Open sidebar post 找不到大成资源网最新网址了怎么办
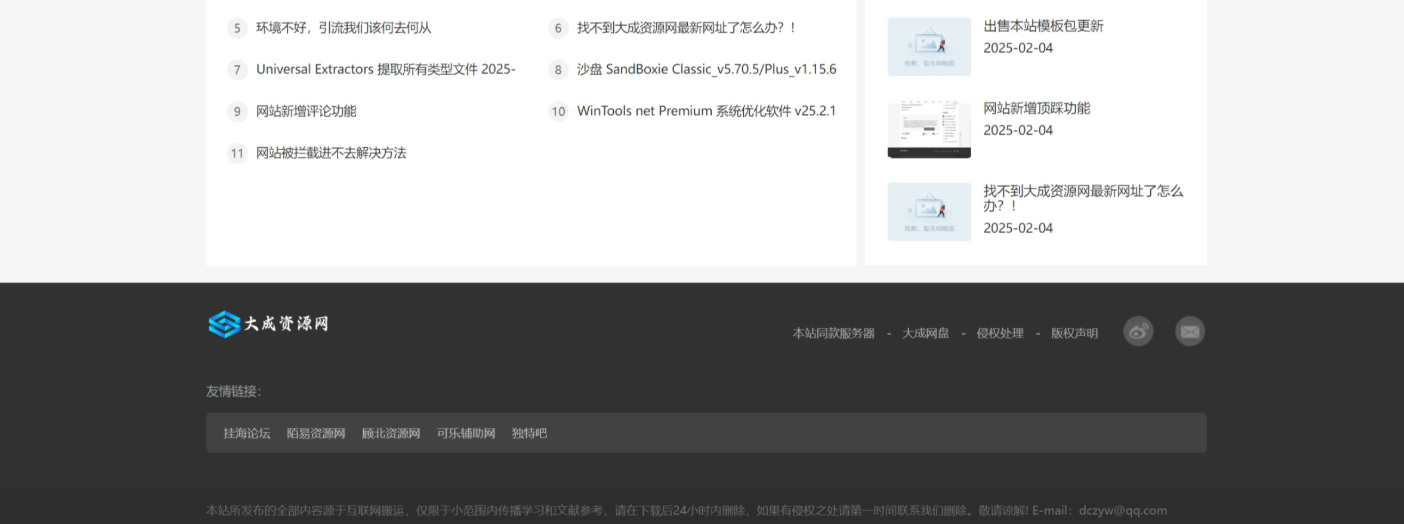The width and height of the screenshot is (1404, 524). (x=1083, y=198)
